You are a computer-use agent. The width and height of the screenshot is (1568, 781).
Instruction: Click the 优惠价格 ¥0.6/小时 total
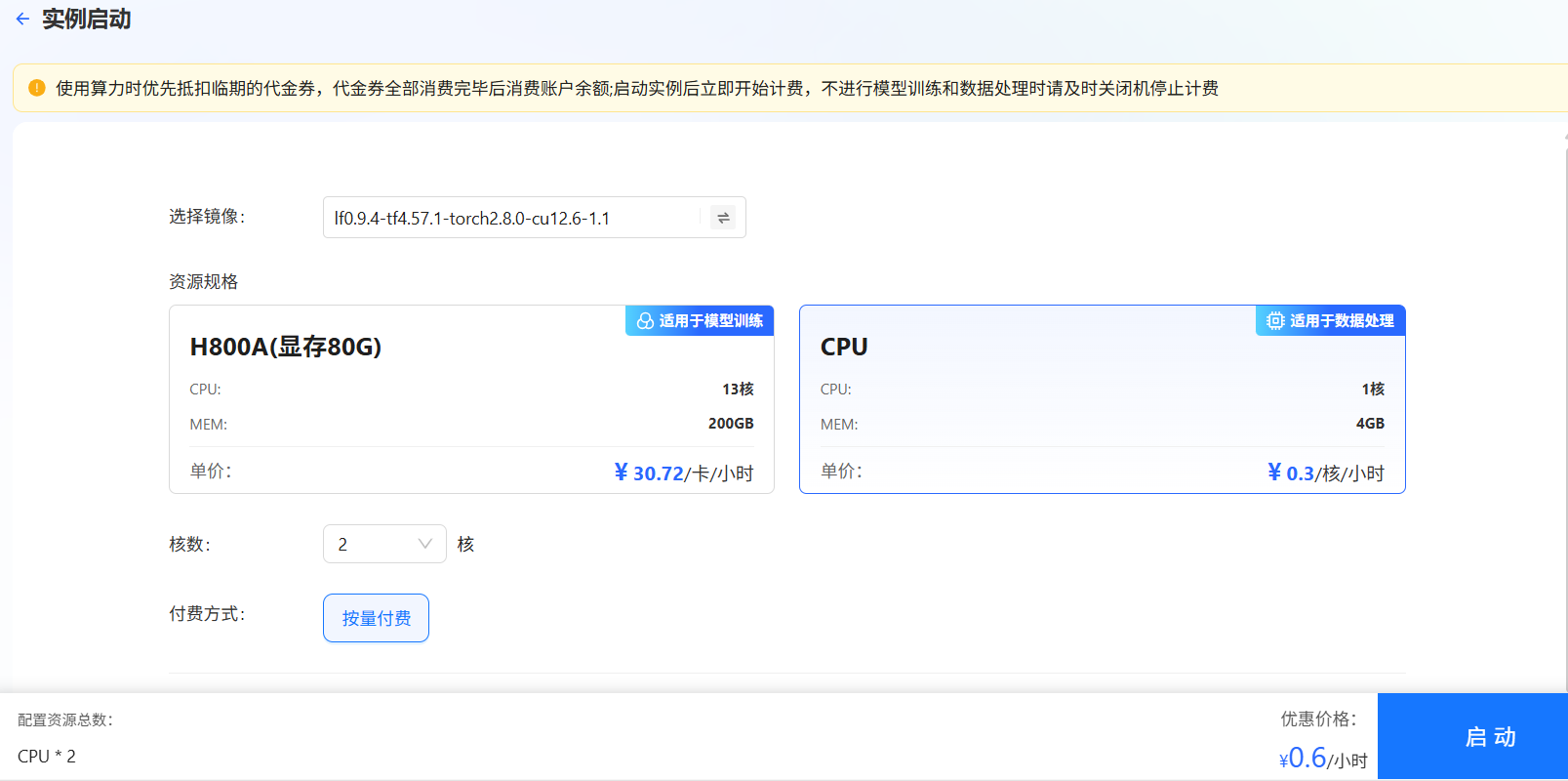(x=1323, y=758)
